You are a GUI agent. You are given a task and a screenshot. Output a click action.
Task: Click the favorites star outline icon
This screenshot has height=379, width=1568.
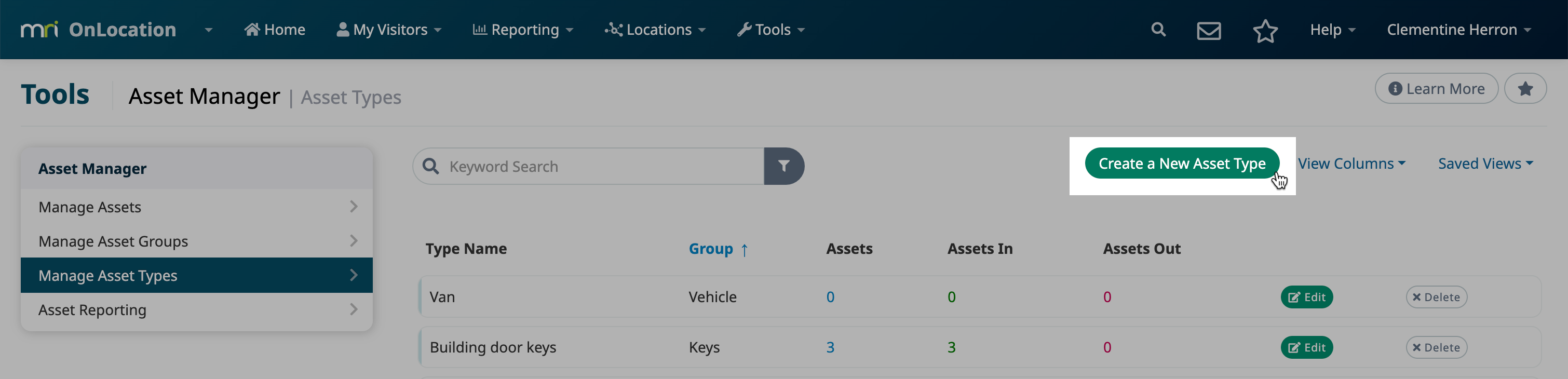point(1265,31)
